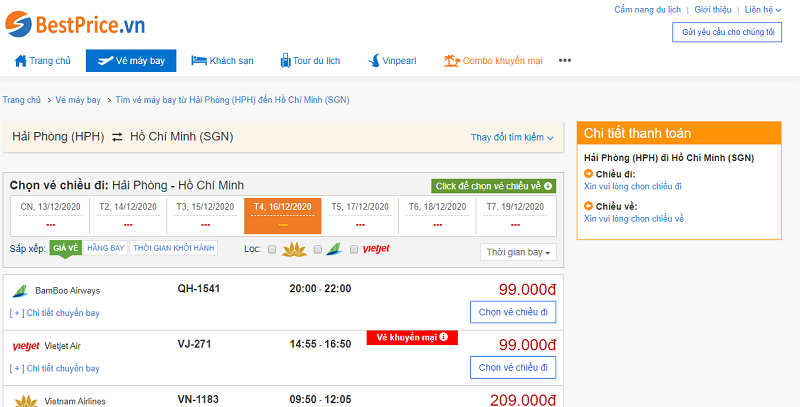Image resolution: width=800 pixels, height=407 pixels.
Task: Click flight time 20:00 - 22:00
Action: (320, 289)
